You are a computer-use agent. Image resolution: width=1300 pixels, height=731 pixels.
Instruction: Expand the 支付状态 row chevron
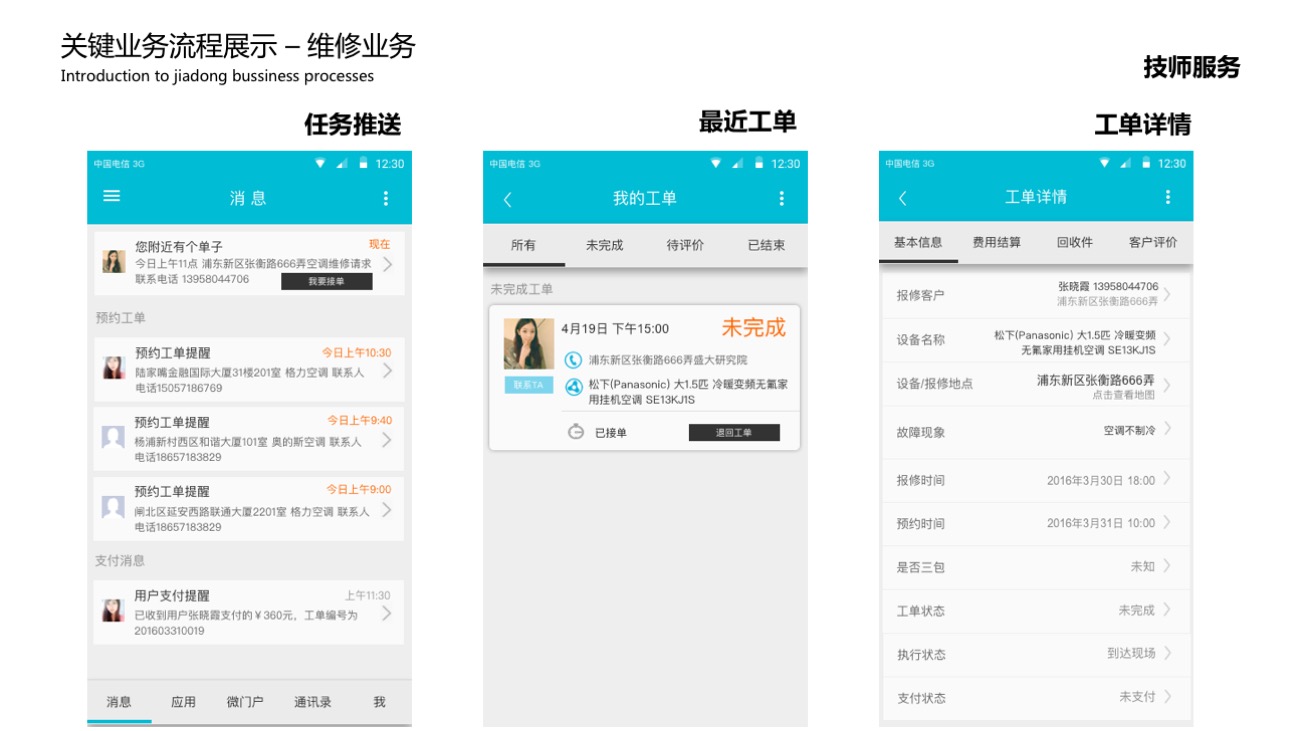point(1167,697)
